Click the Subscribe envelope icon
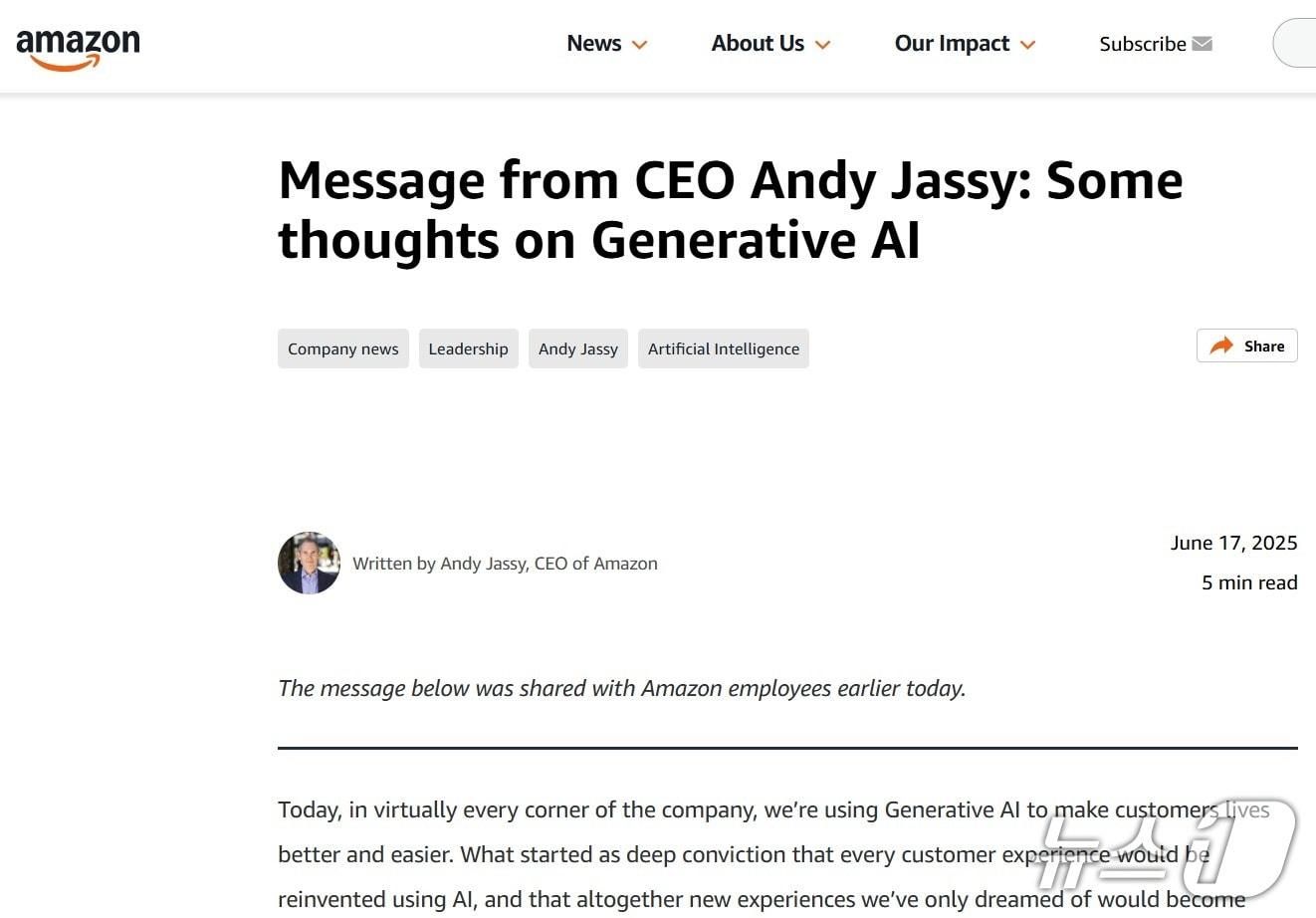 (1202, 44)
